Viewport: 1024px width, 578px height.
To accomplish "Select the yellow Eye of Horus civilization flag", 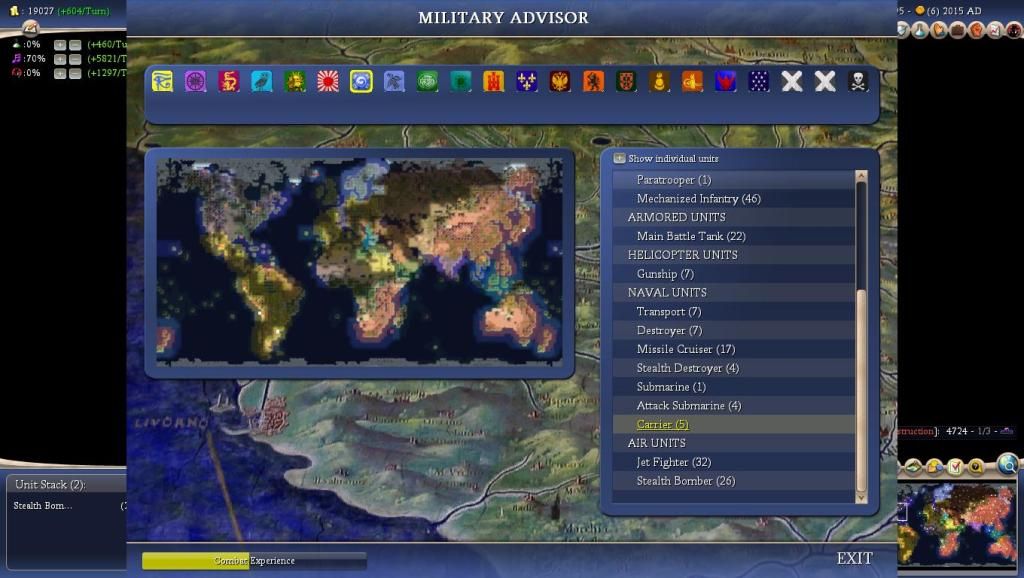I will (x=162, y=82).
